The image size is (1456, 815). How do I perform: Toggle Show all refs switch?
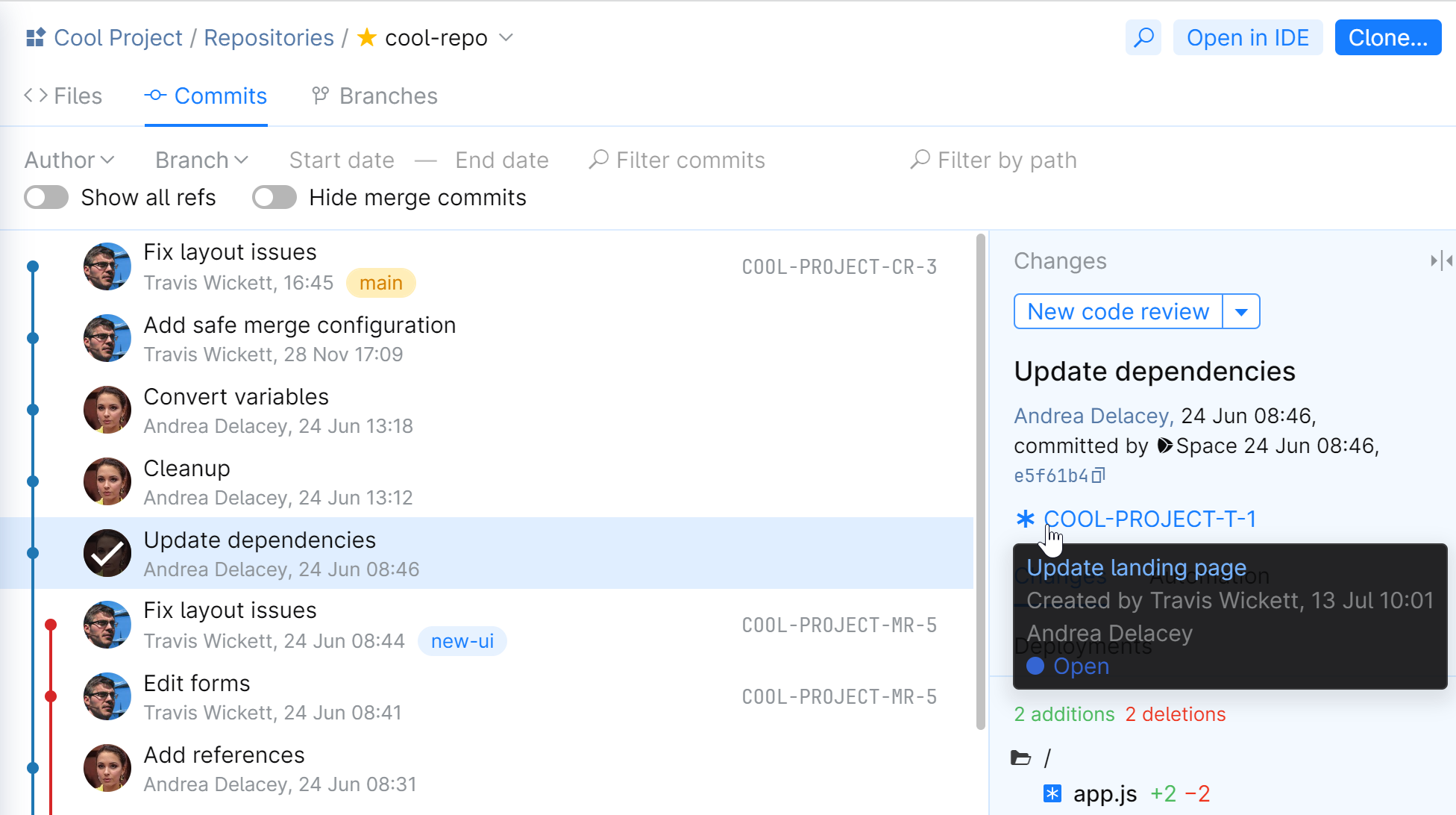pyautogui.click(x=46, y=197)
